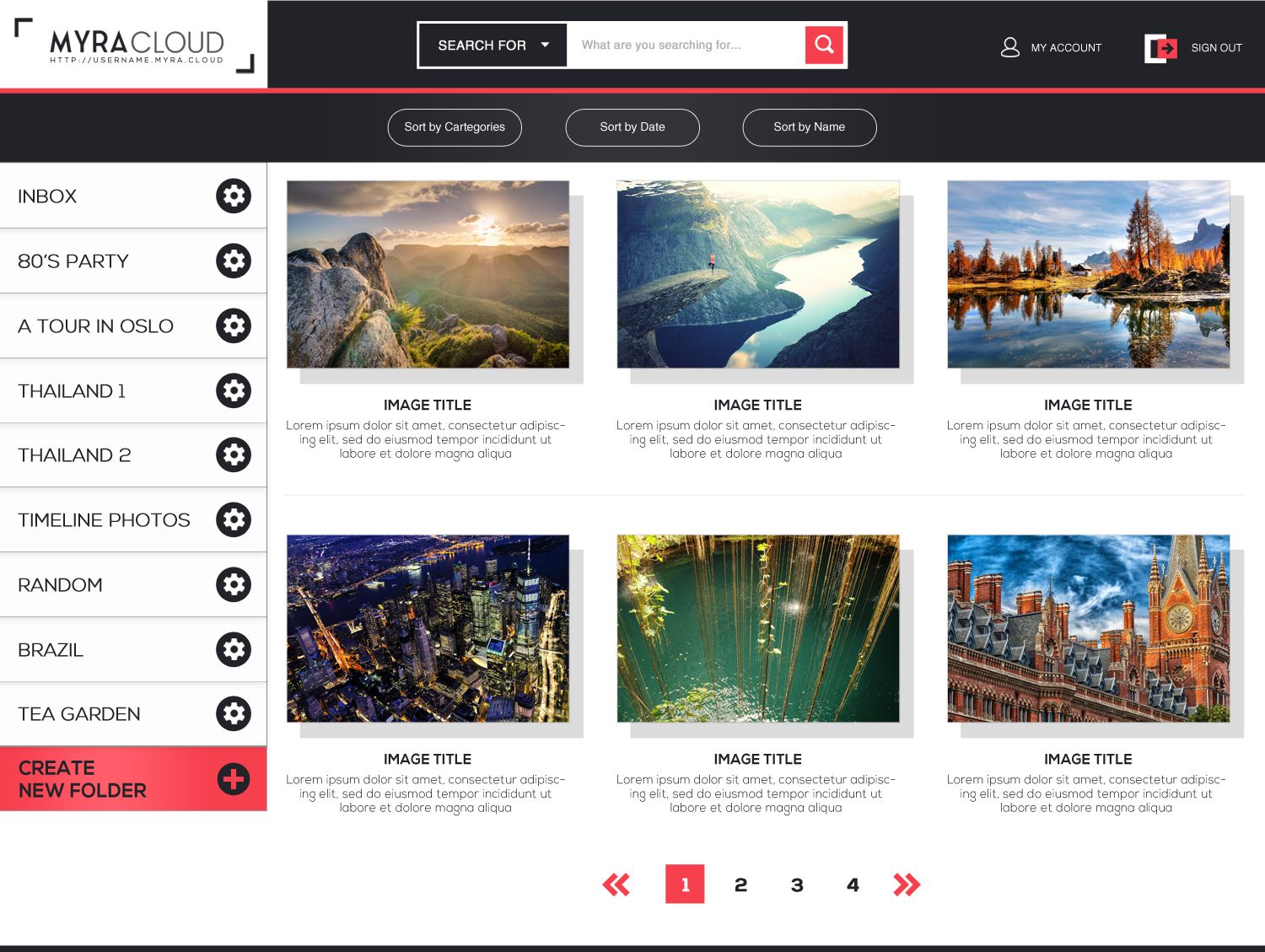
Task: Click the search text input field
Action: 686,45
